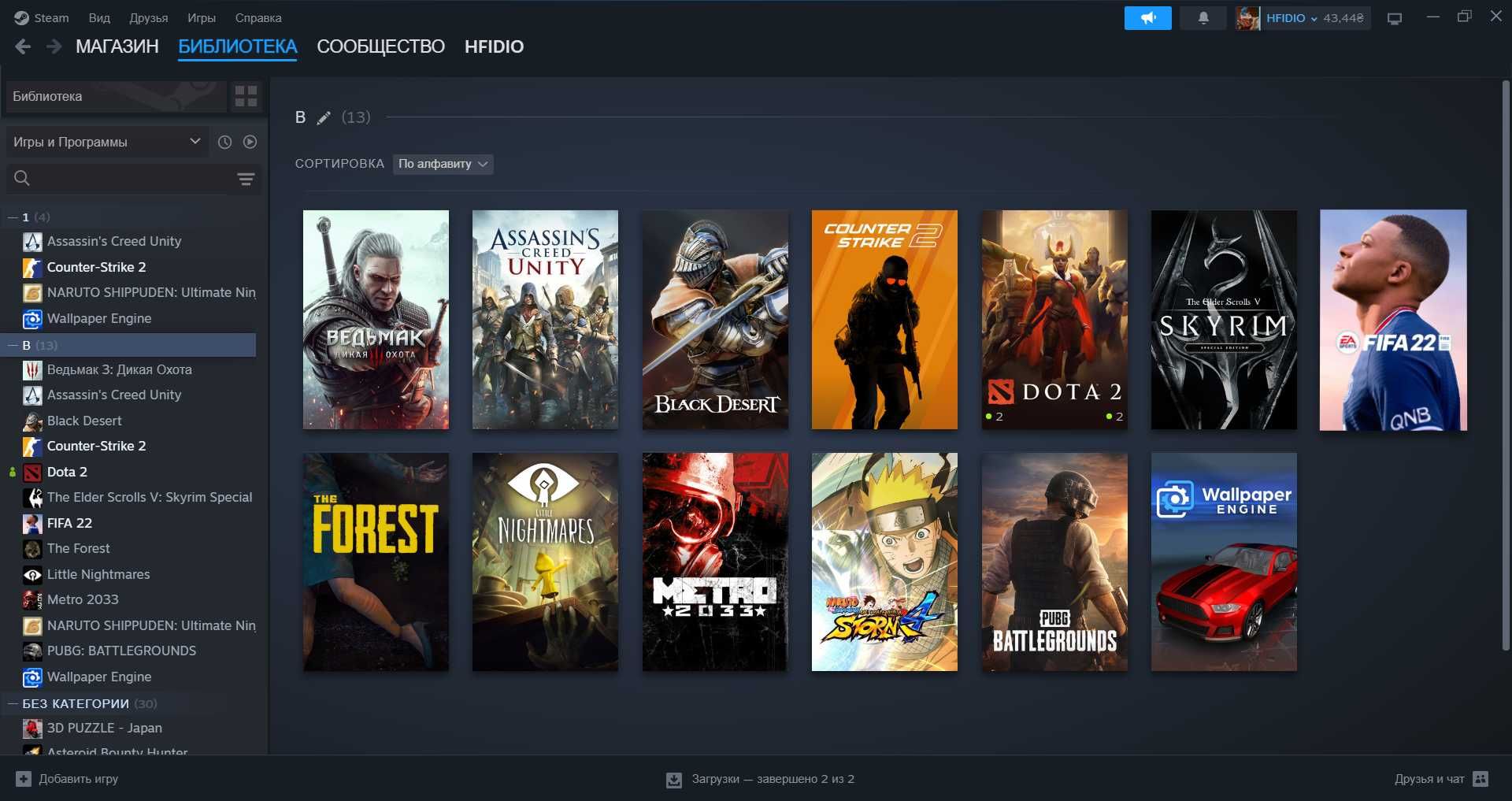Open advanced filter options icon
Viewport: 1512px width, 801px height.
coord(246,179)
